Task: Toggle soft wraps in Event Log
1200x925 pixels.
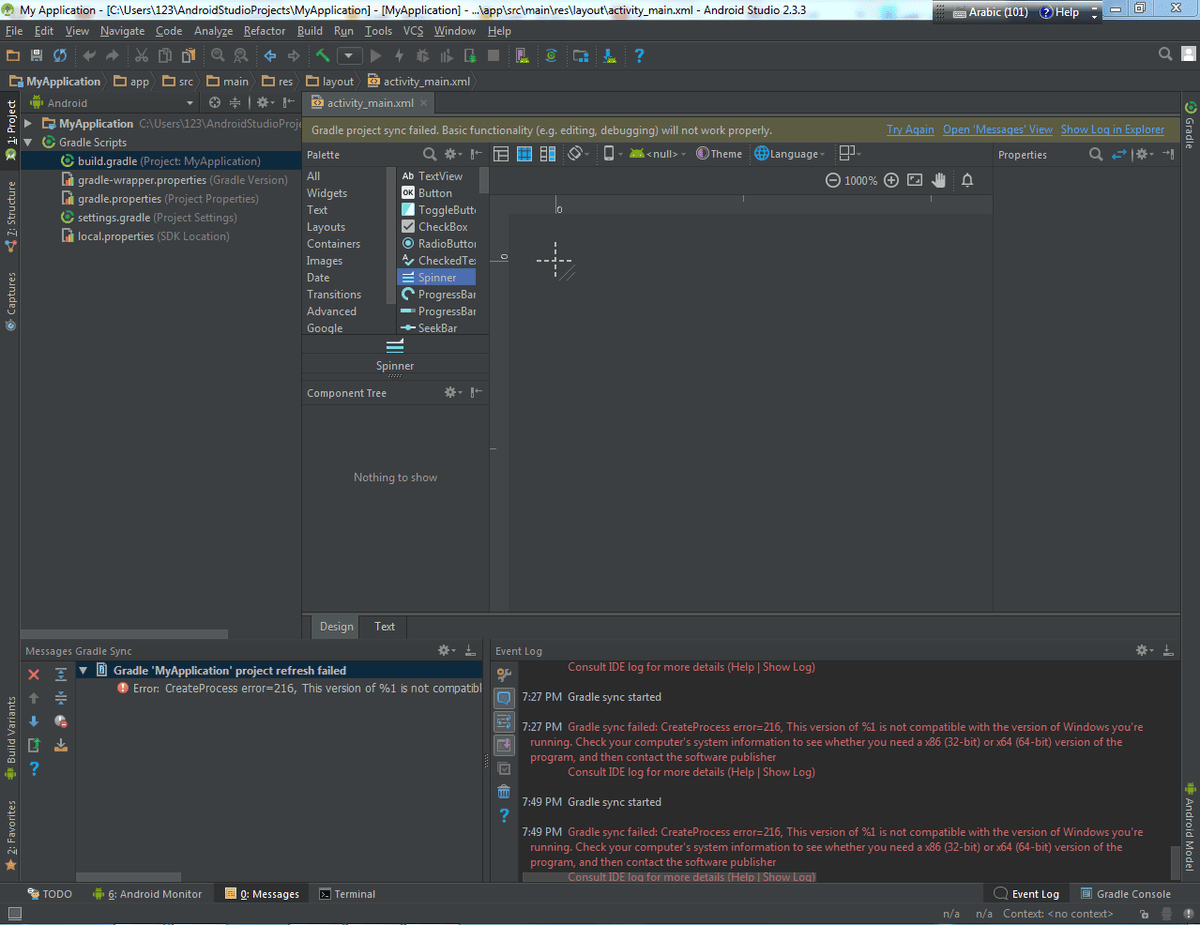Action: pos(504,721)
